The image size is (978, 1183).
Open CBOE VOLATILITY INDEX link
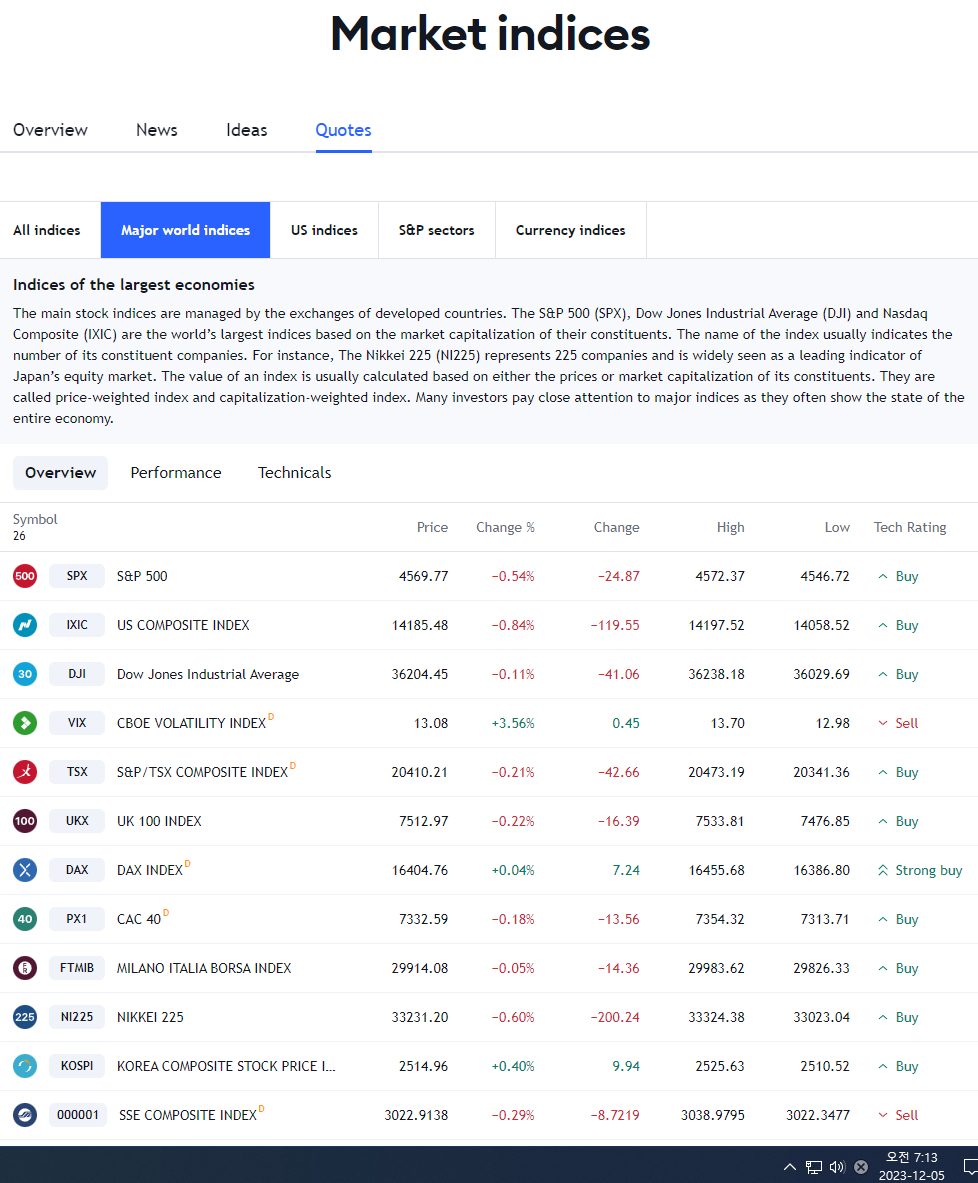point(192,724)
